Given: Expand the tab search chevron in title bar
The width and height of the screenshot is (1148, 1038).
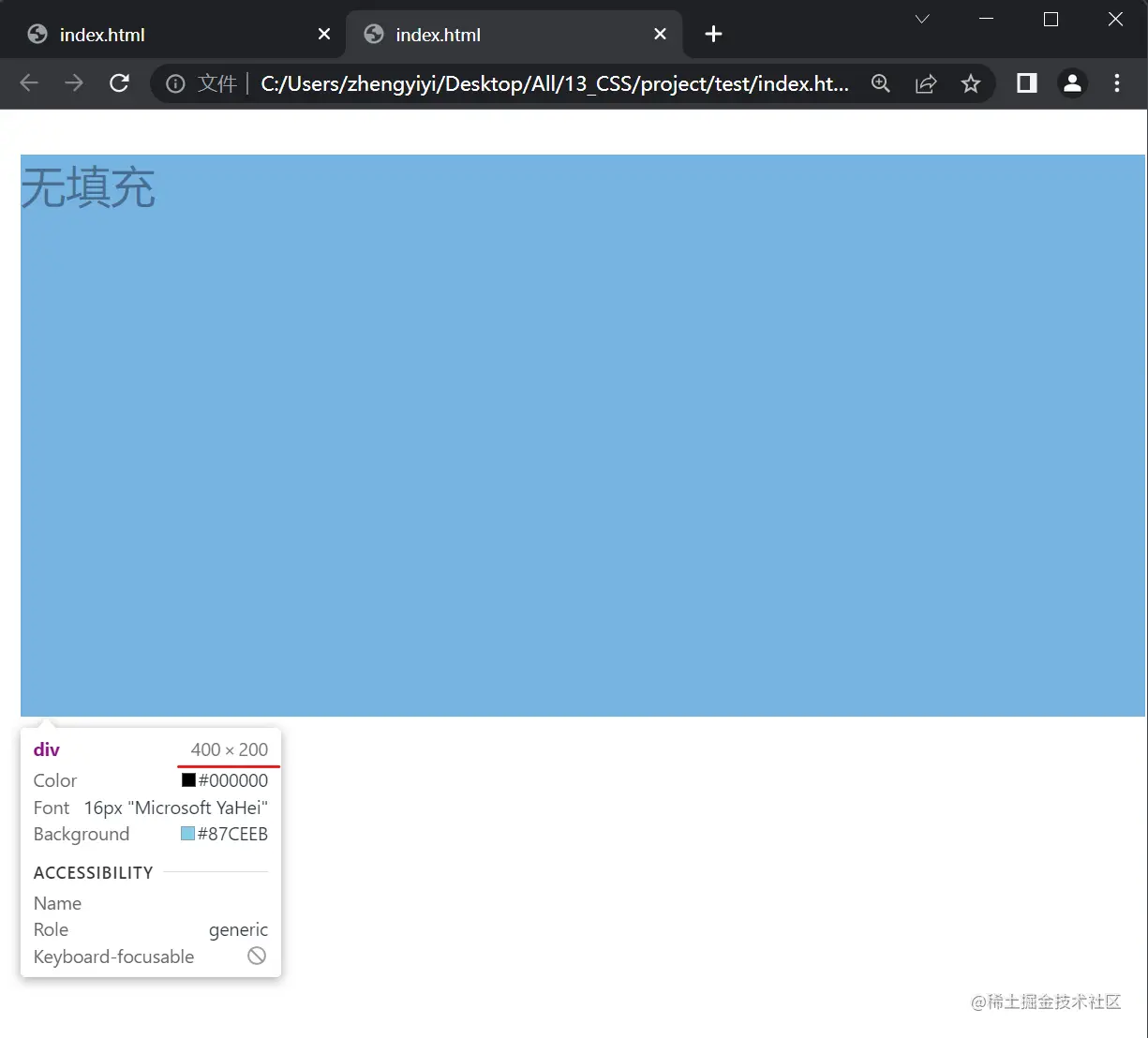Looking at the screenshot, I should [x=922, y=19].
